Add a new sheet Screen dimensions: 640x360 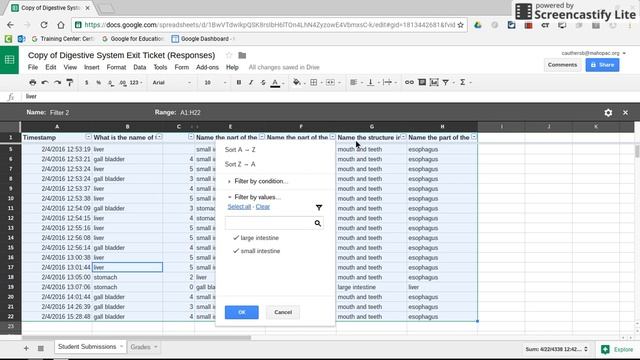[26, 348]
